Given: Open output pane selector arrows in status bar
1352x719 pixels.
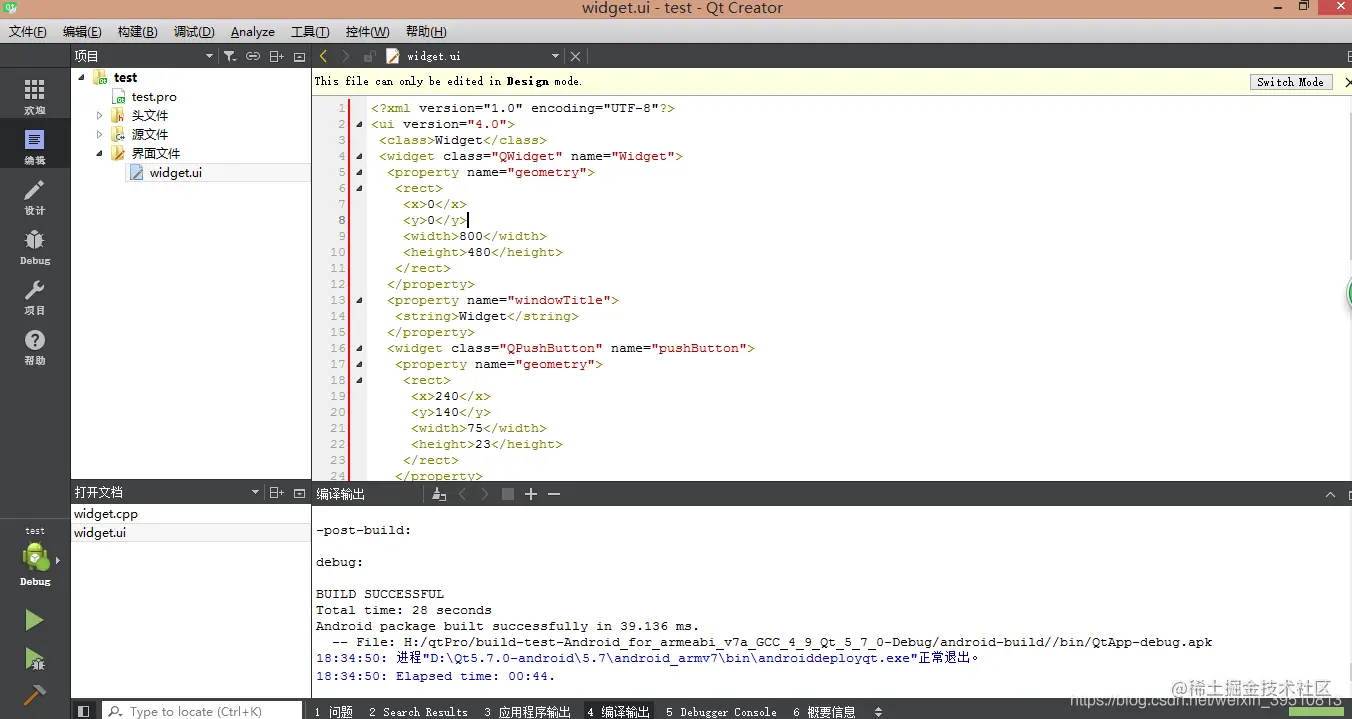Looking at the screenshot, I should click(x=878, y=712).
